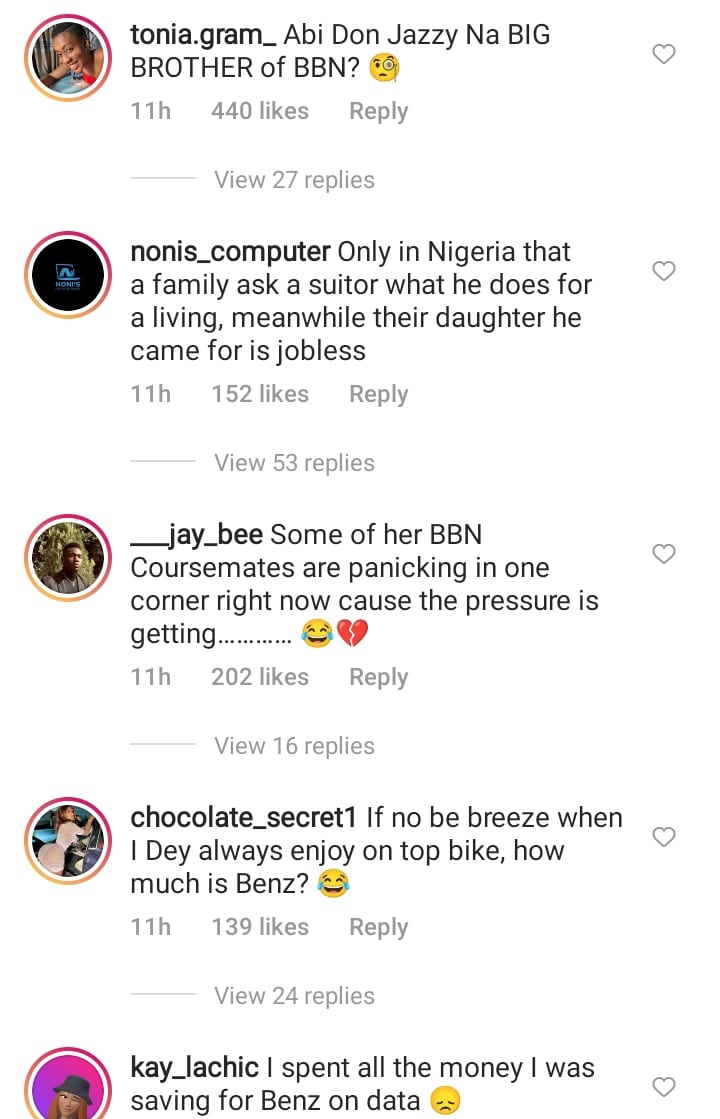The image size is (720, 1119).
Task: Open the 440 likes list
Action: click(x=259, y=111)
